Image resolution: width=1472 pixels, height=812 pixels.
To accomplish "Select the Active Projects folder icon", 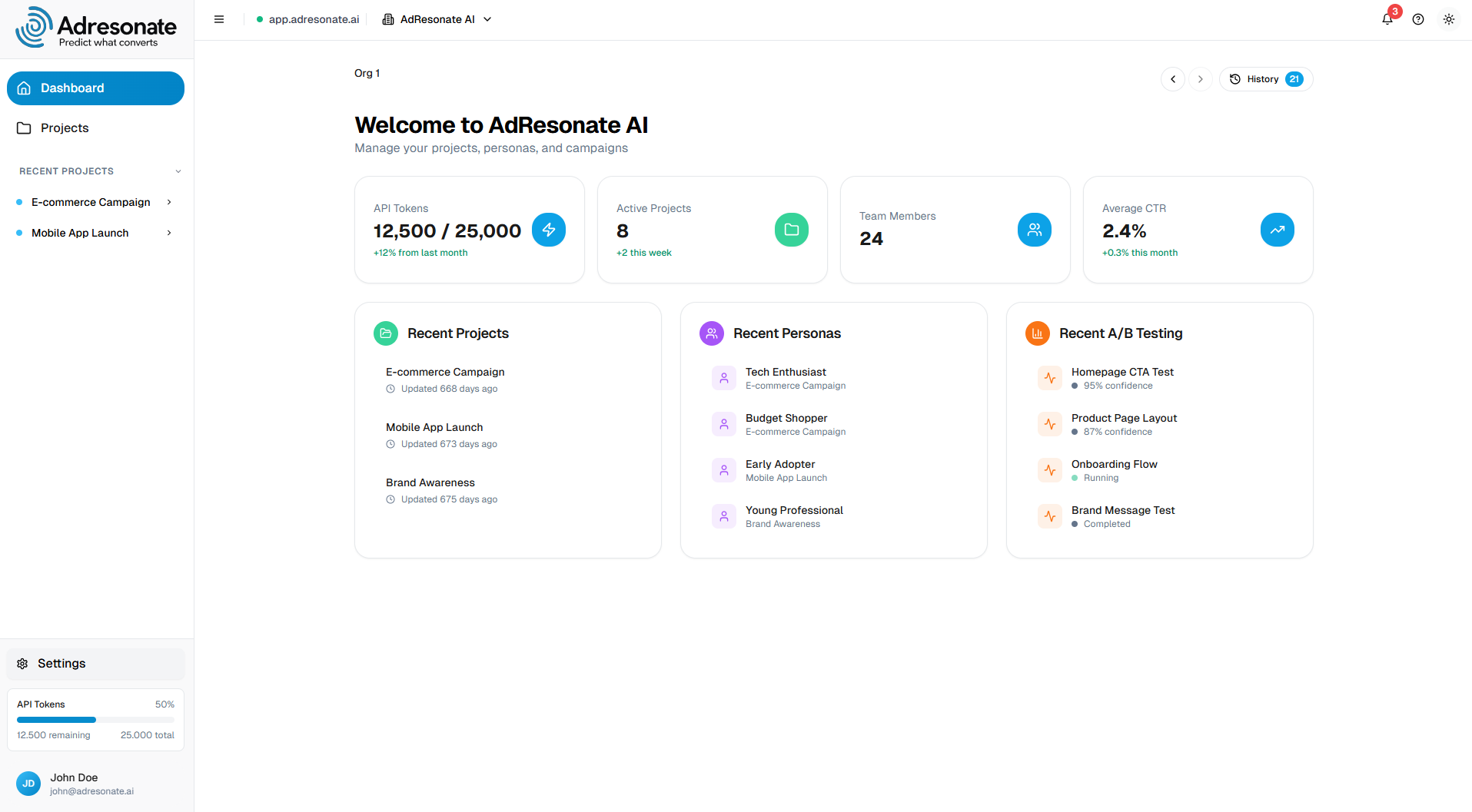I will click(x=791, y=230).
